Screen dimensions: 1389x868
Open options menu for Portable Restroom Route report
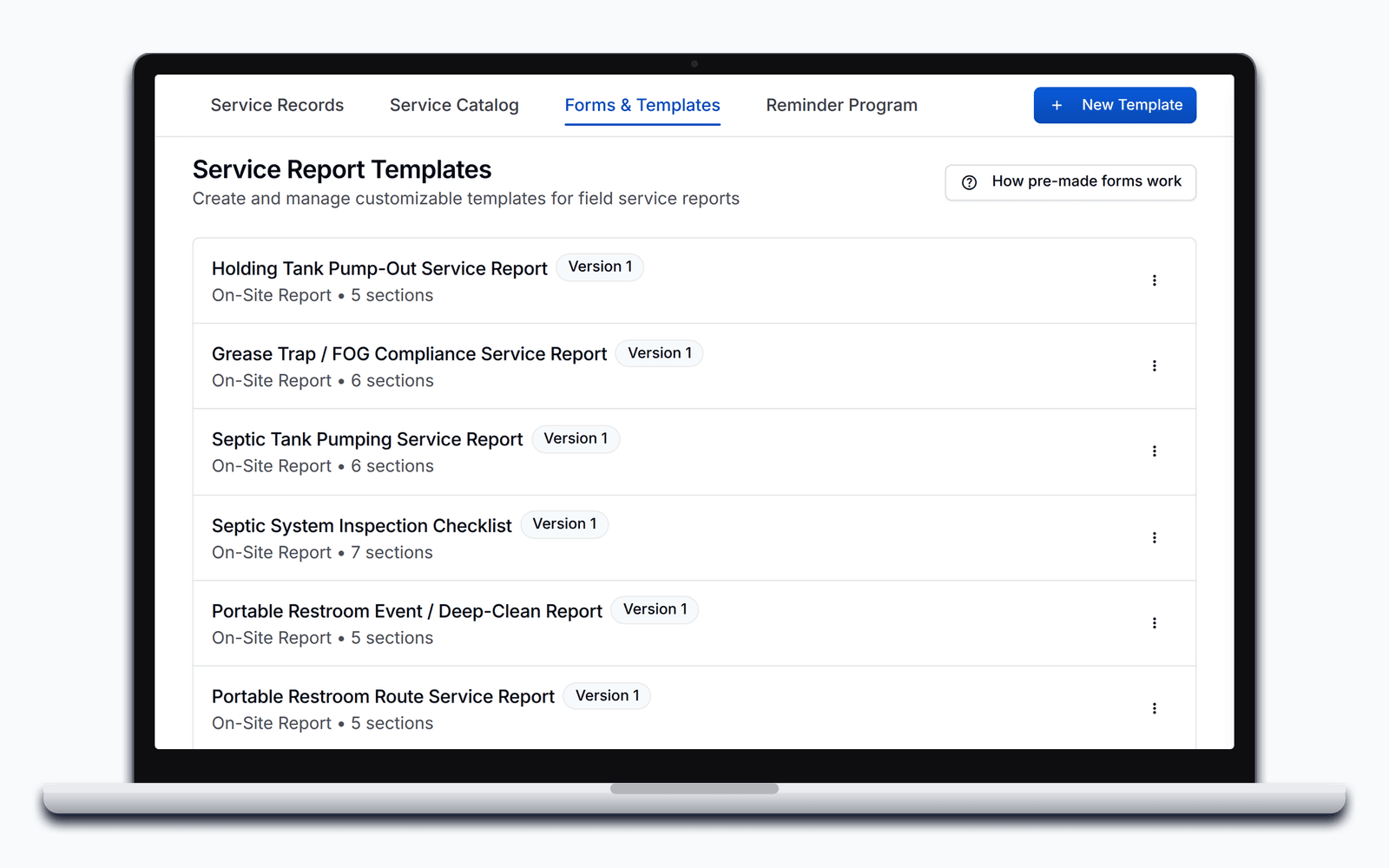point(1154,708)
